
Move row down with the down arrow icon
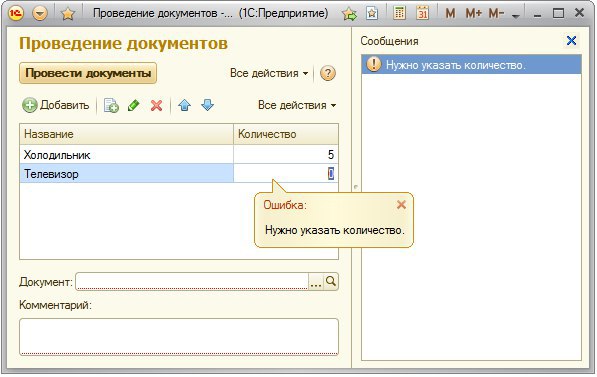208,105
